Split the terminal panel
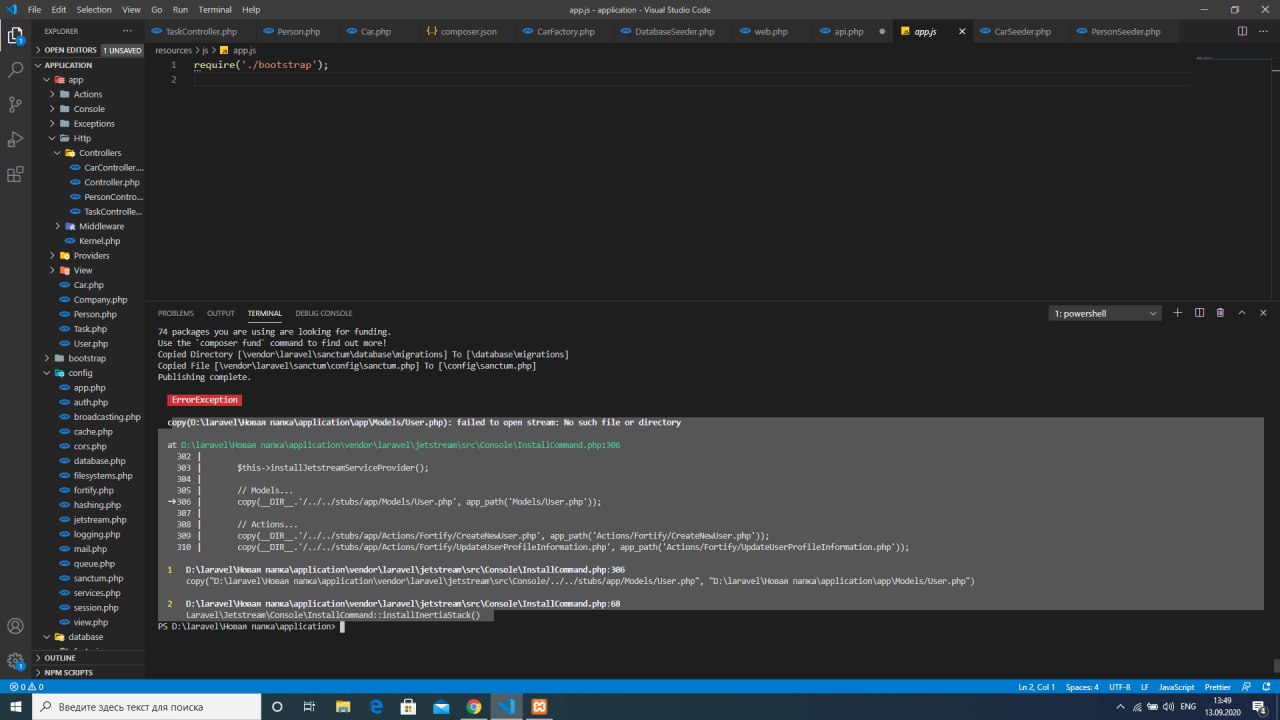 coord(1199,313)
